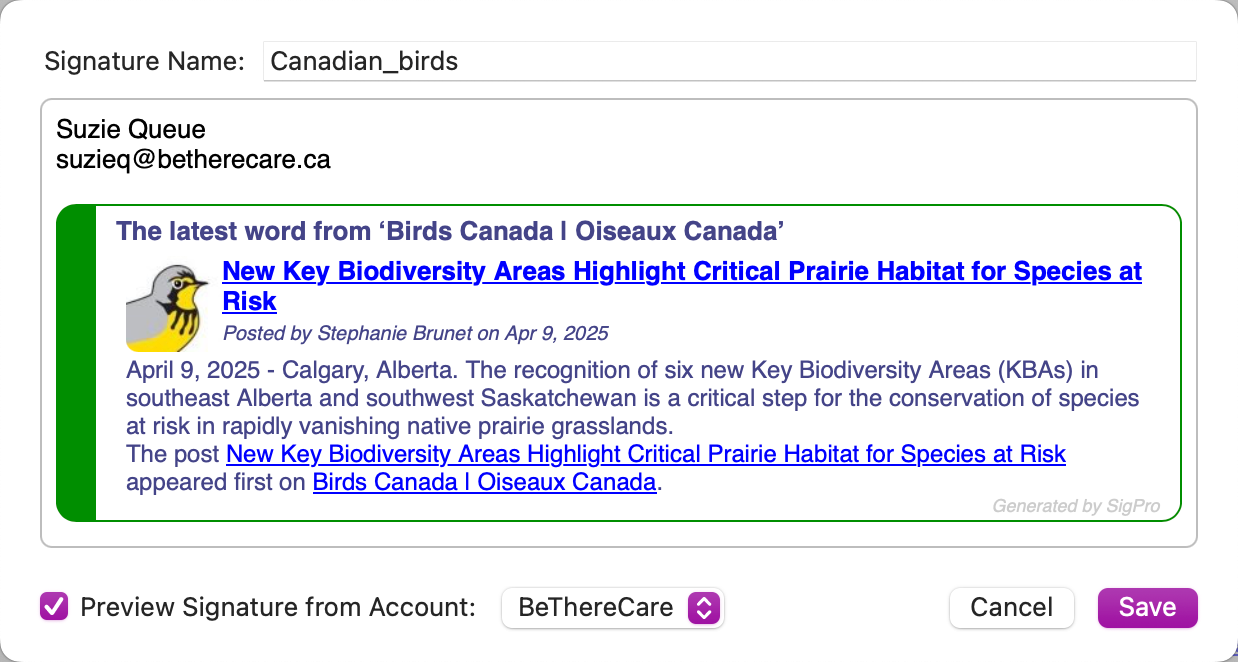Viewport: 1238px width, 662px height.
Task: Follow the 'Birds Canada | Oiseaux Canada' link
Action: click(x=484, y=482)
